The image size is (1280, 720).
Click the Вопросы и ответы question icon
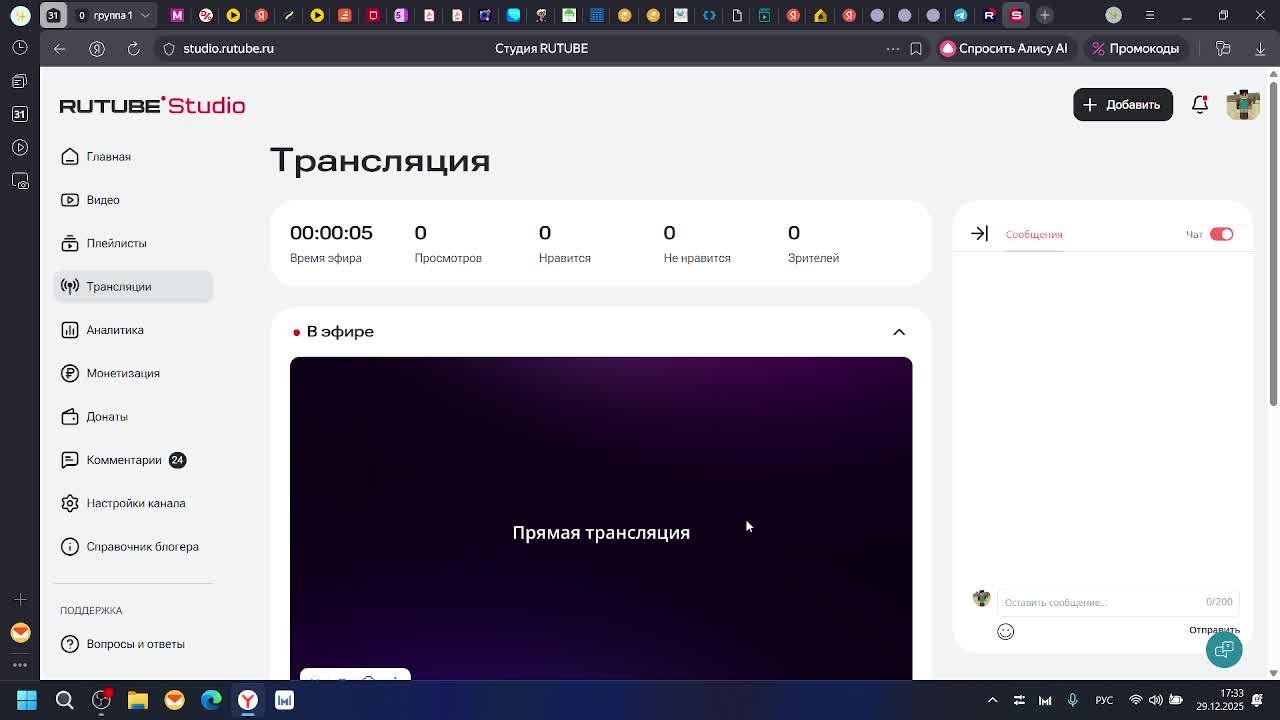point(70,644)
